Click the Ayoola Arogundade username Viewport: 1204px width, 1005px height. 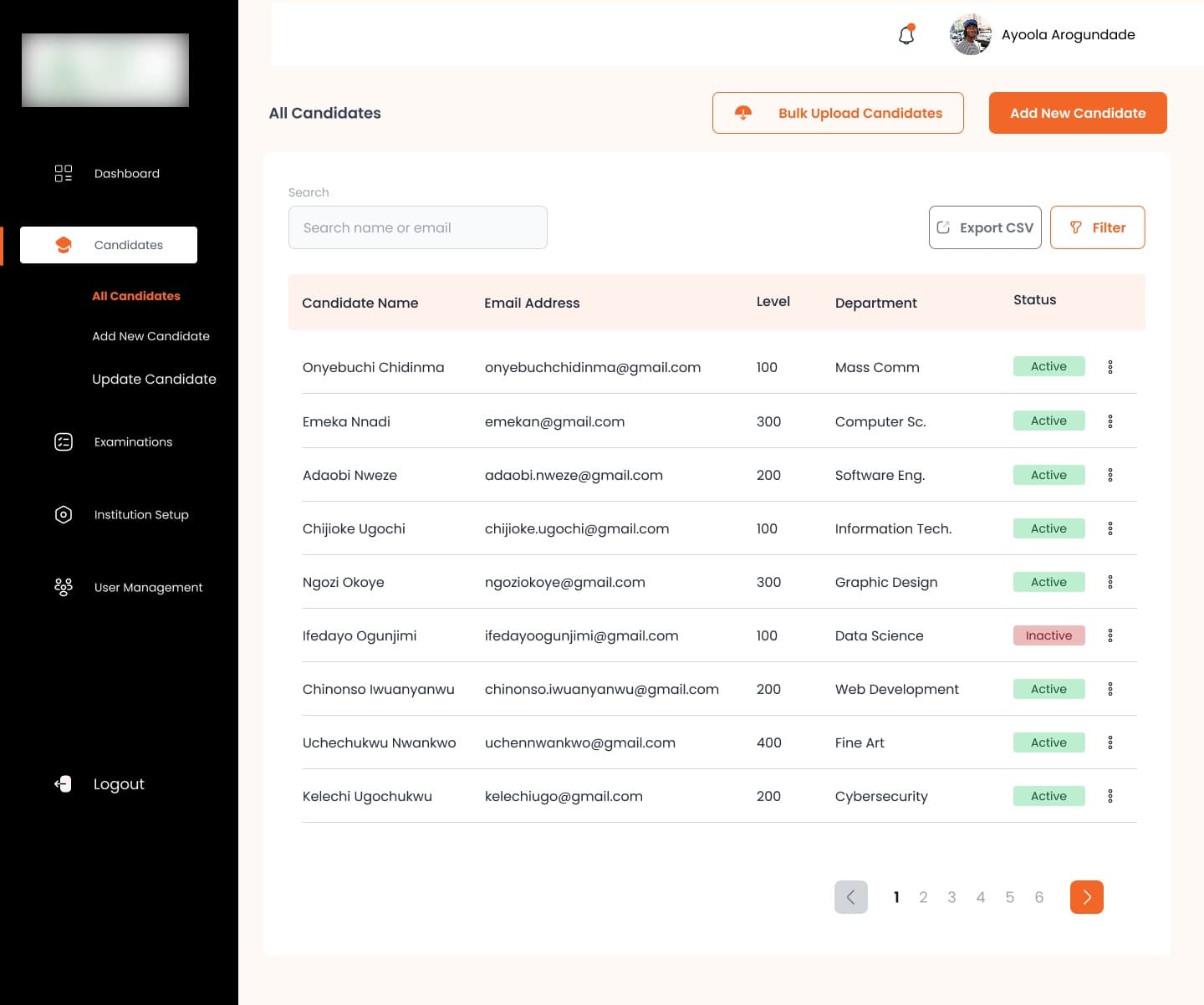click(1069, 34)
